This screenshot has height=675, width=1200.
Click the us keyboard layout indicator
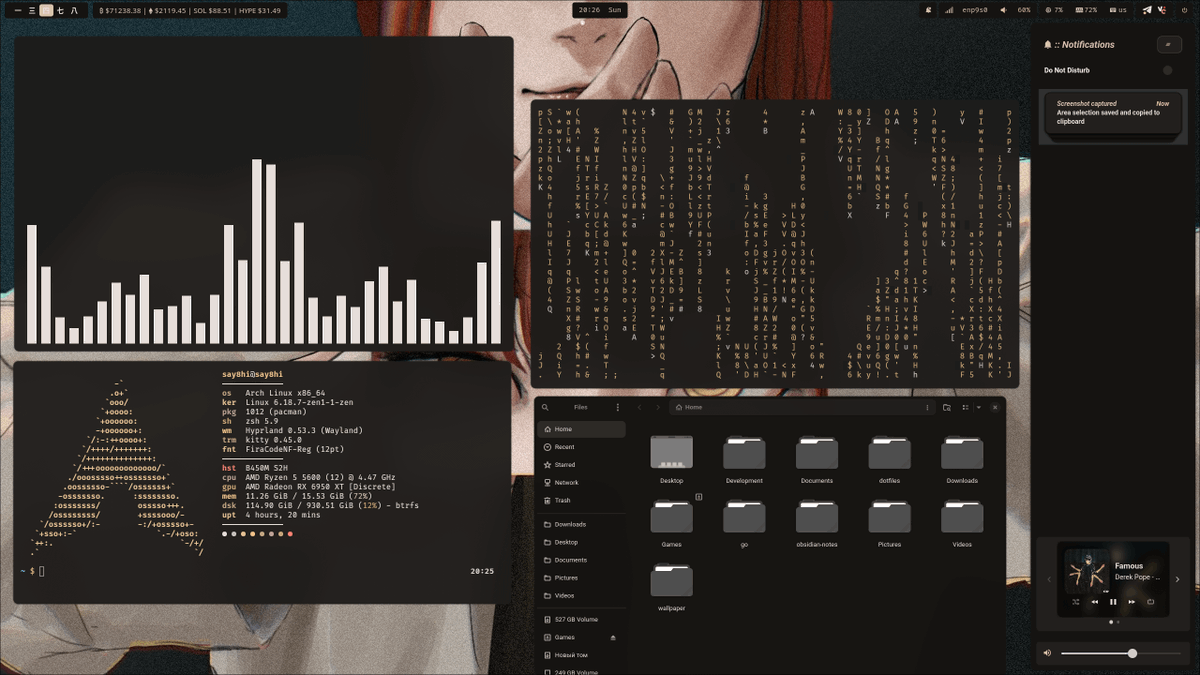[1120, 10]
